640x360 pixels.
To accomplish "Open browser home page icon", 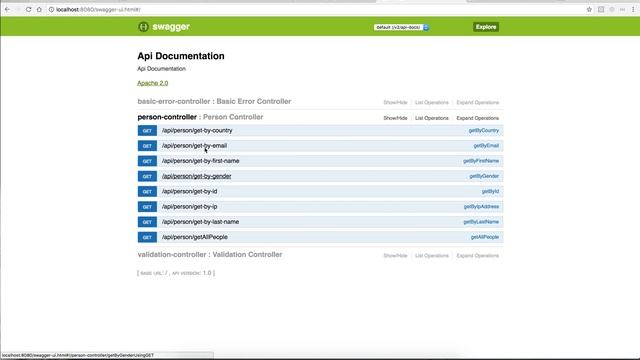I will click(39, 9).
